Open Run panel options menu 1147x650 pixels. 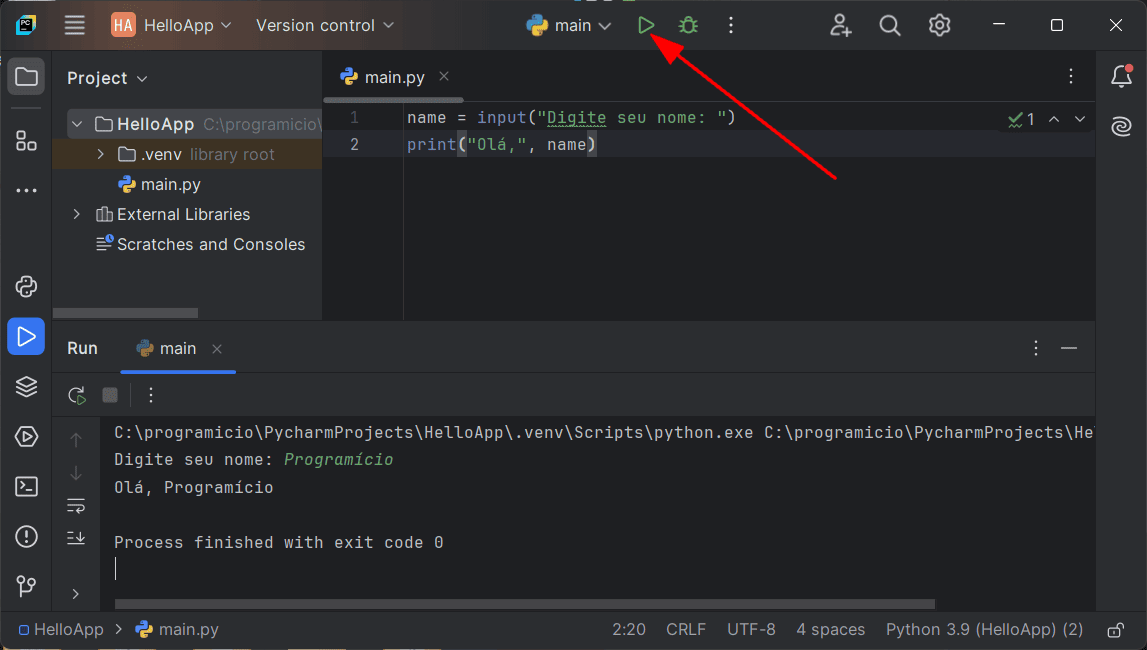(x=1036, y=348)
